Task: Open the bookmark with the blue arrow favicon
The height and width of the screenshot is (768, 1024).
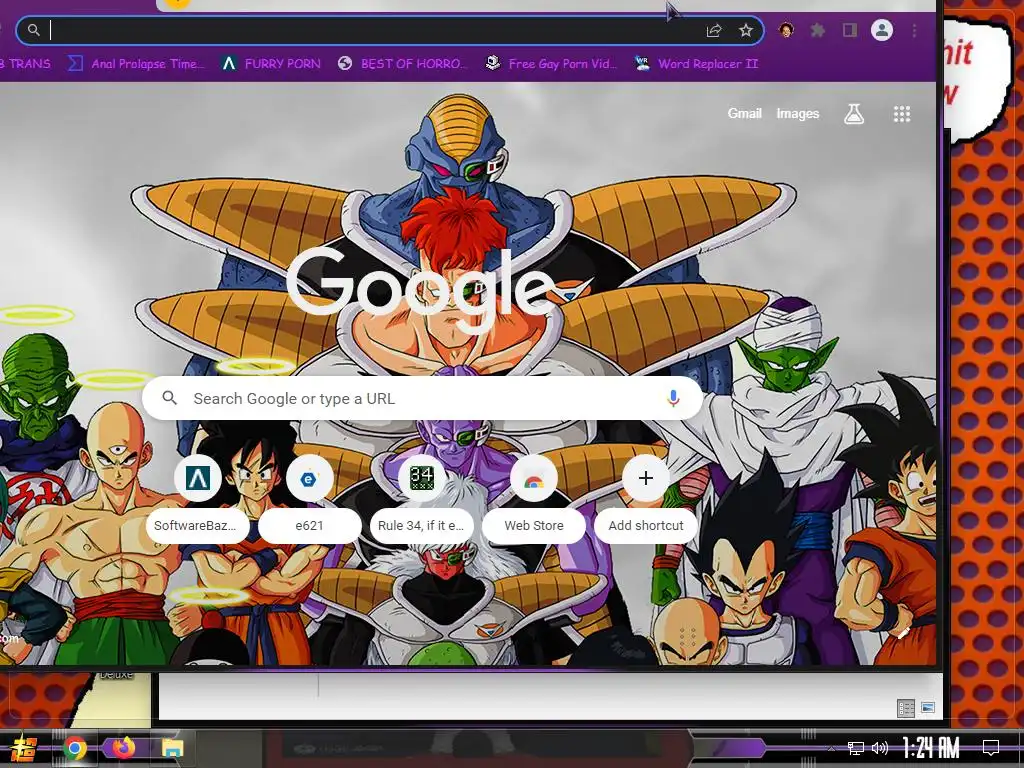Action: 136,63
